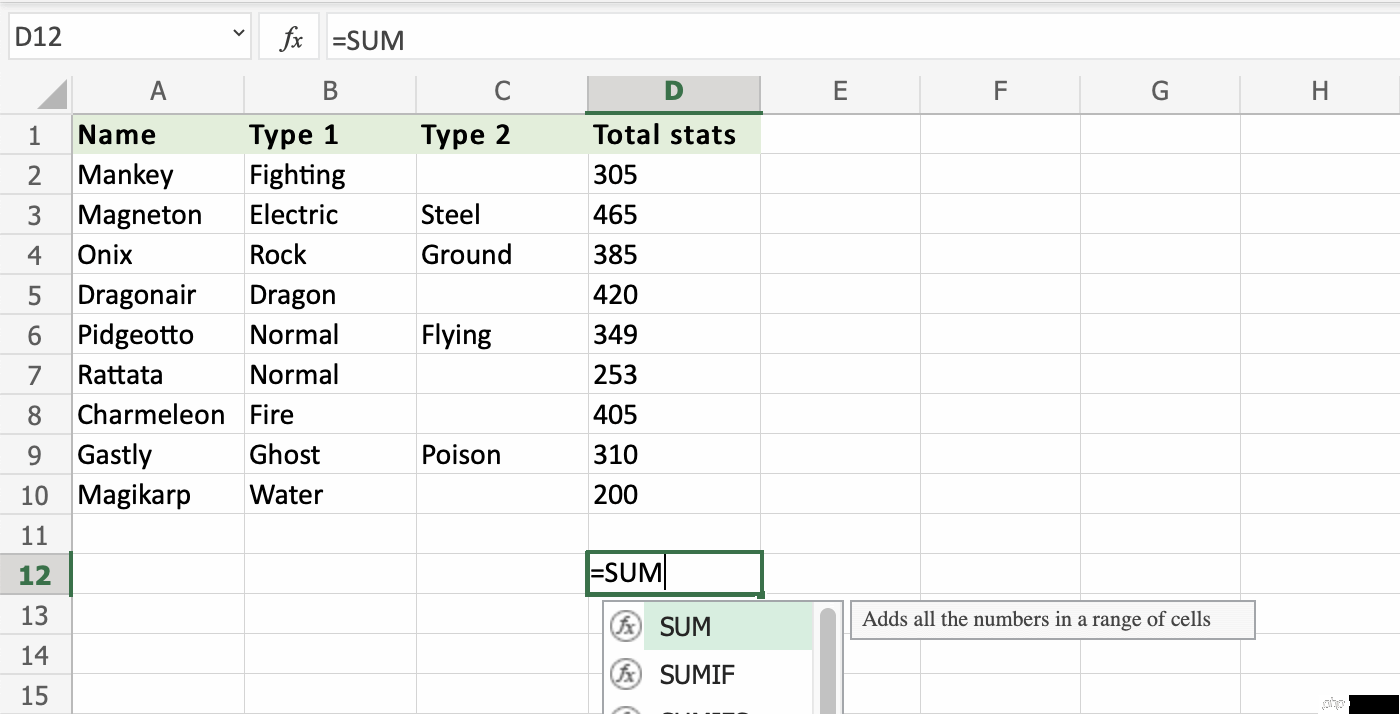Select row 5 header
The image size is (1400, 714).
point(35,295)
